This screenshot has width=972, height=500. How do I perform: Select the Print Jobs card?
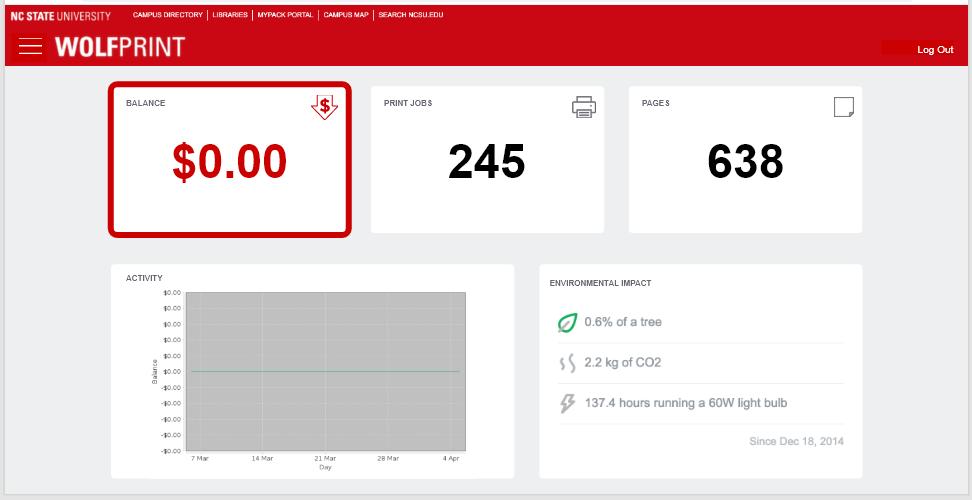(487, 159)
